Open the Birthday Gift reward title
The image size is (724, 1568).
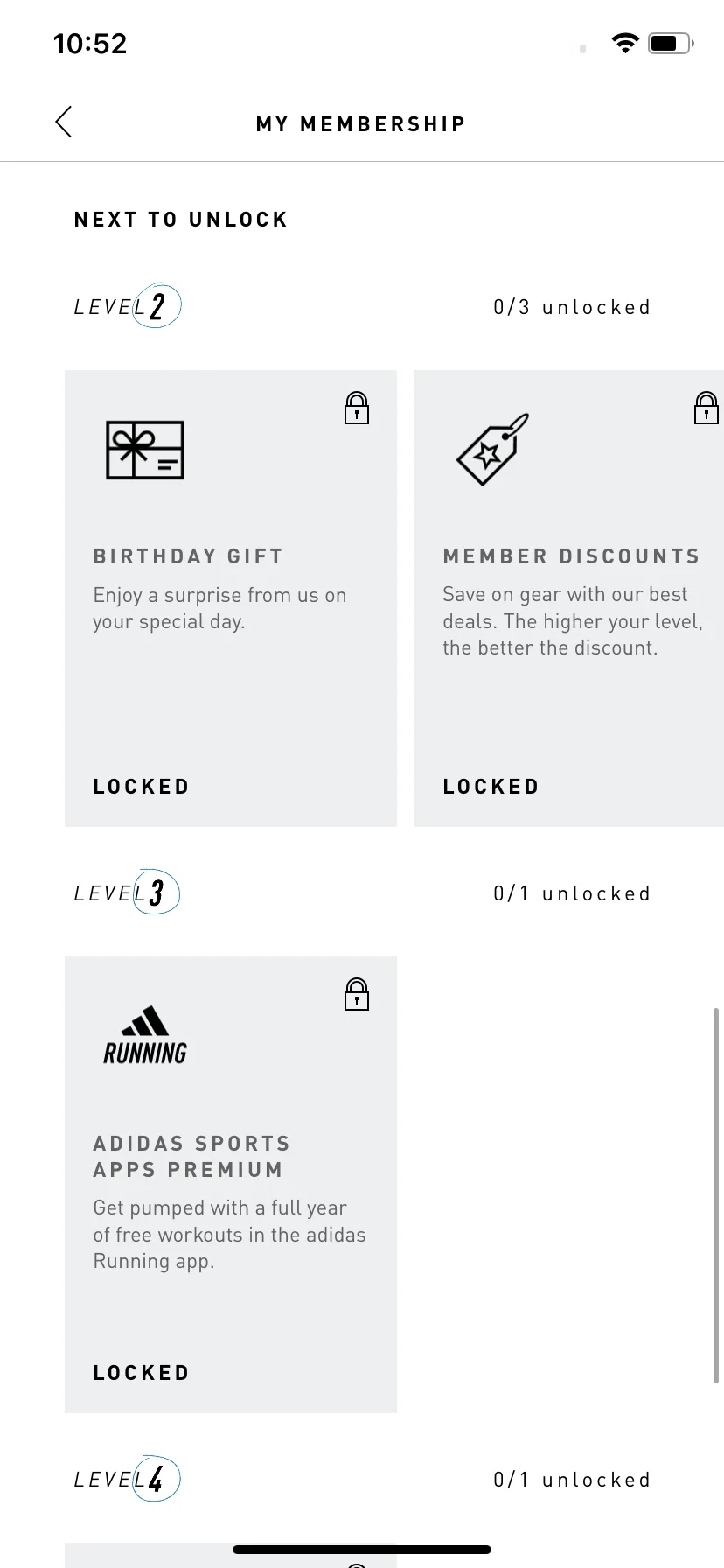click(x=188, y=556)
